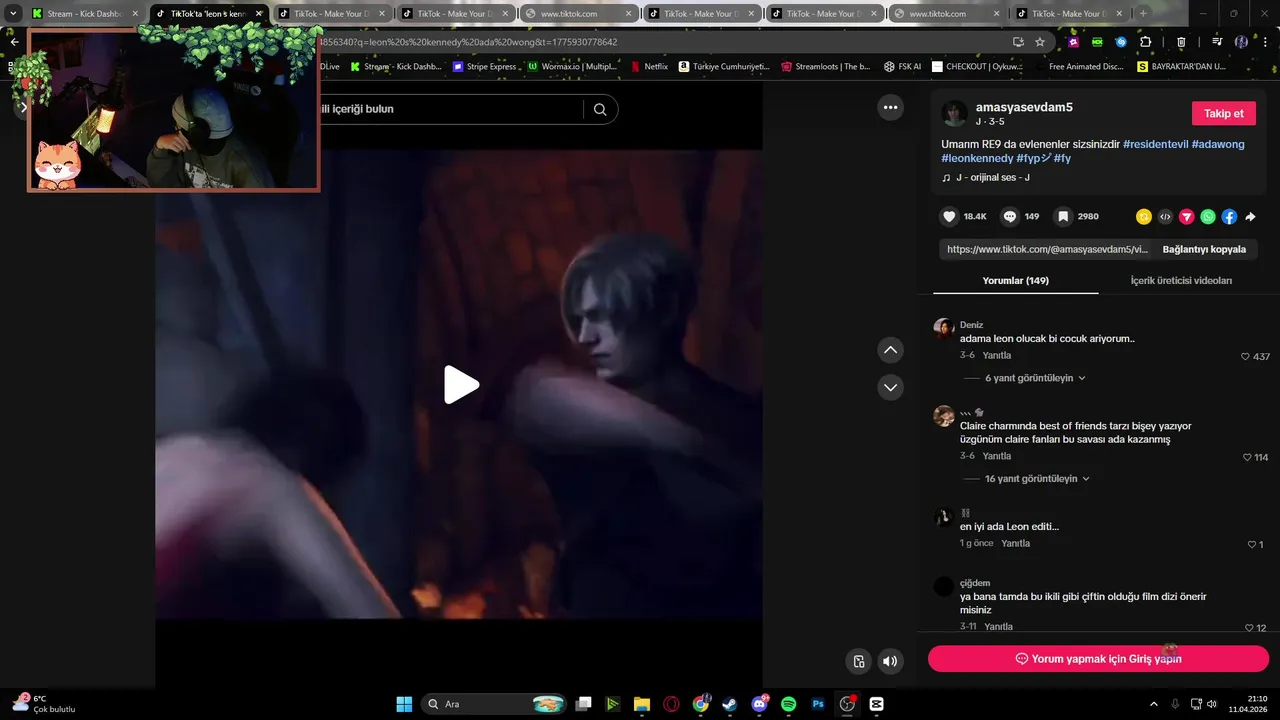Viewport: 1280px width, 720px height.
Task: Get the embed code icon
Action: (x=1165, y=216)
